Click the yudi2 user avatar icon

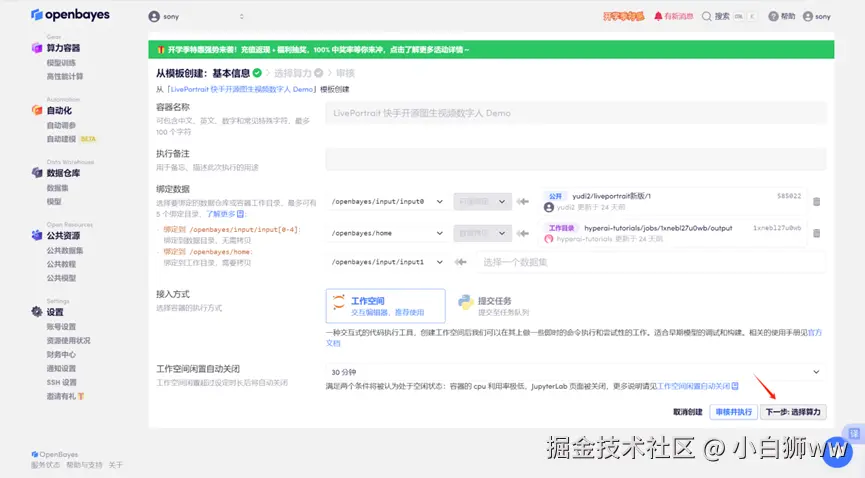(x=548, y=207)
